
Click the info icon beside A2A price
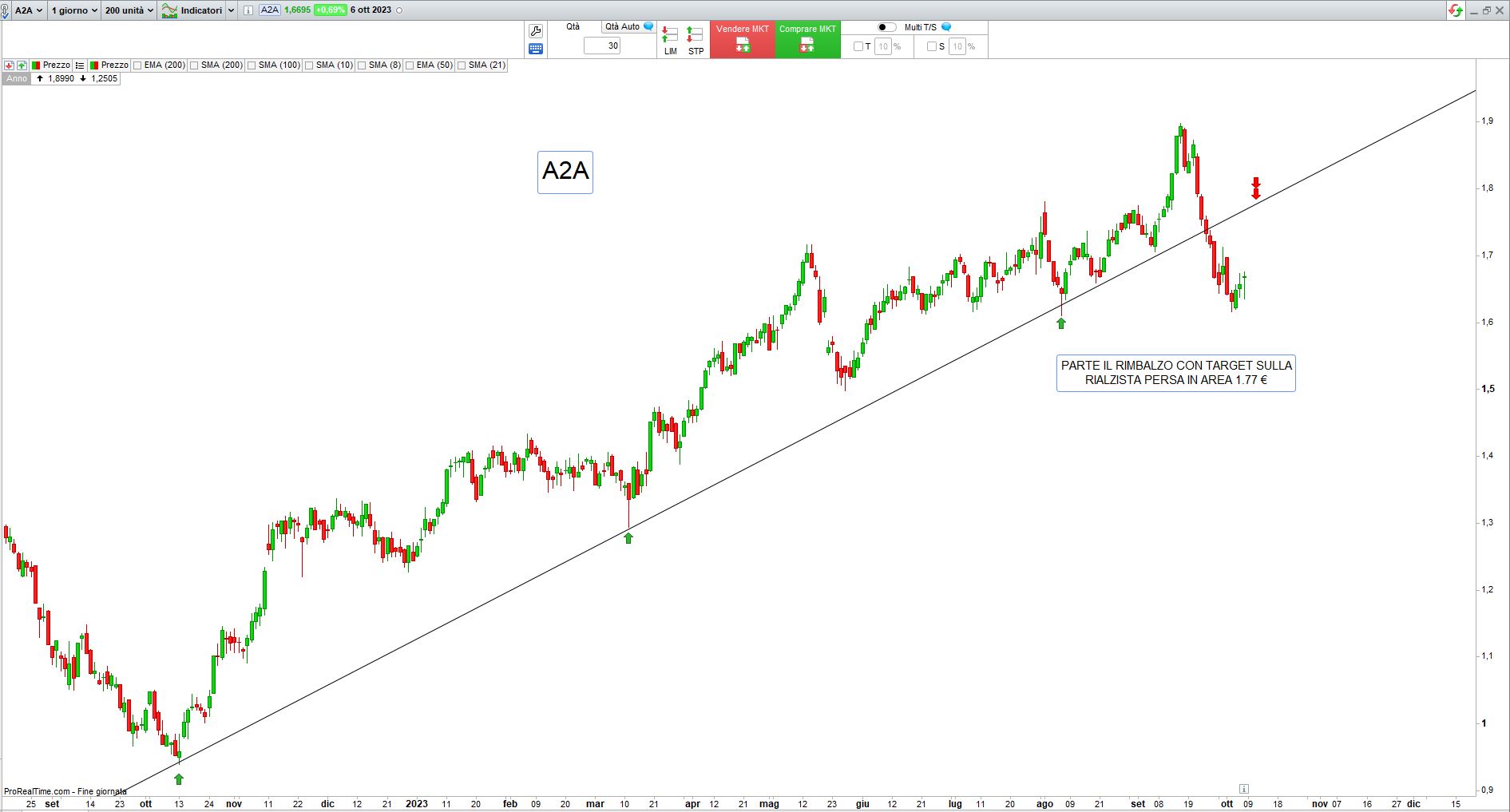pyautogui.click(x=248, y=10)
